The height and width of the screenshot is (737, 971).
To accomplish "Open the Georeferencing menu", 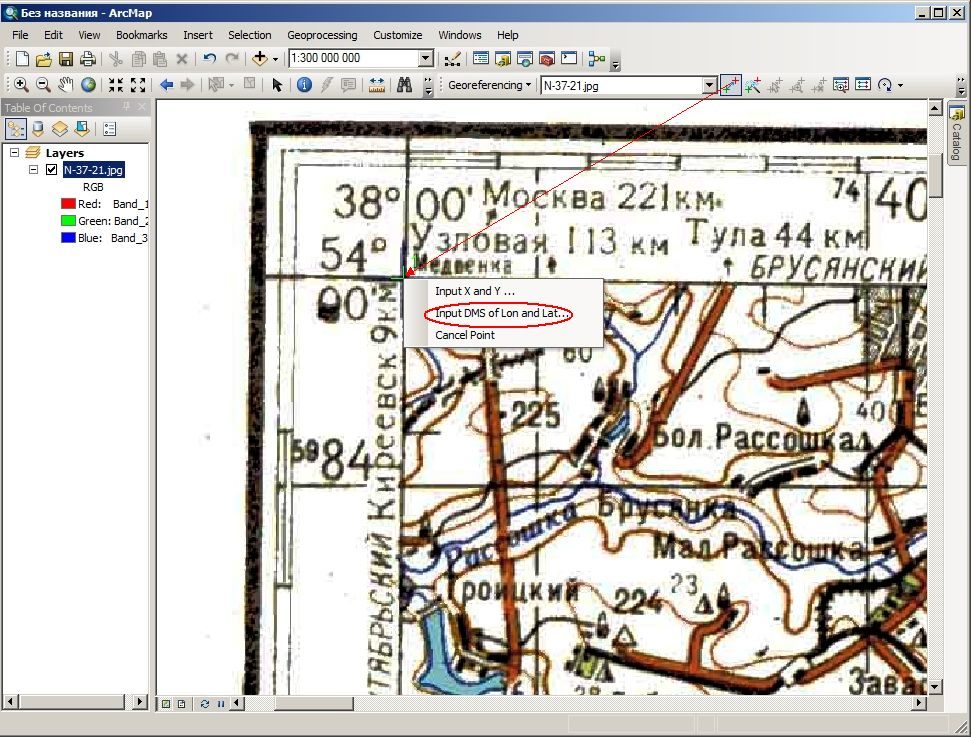I will pos(489,85).
